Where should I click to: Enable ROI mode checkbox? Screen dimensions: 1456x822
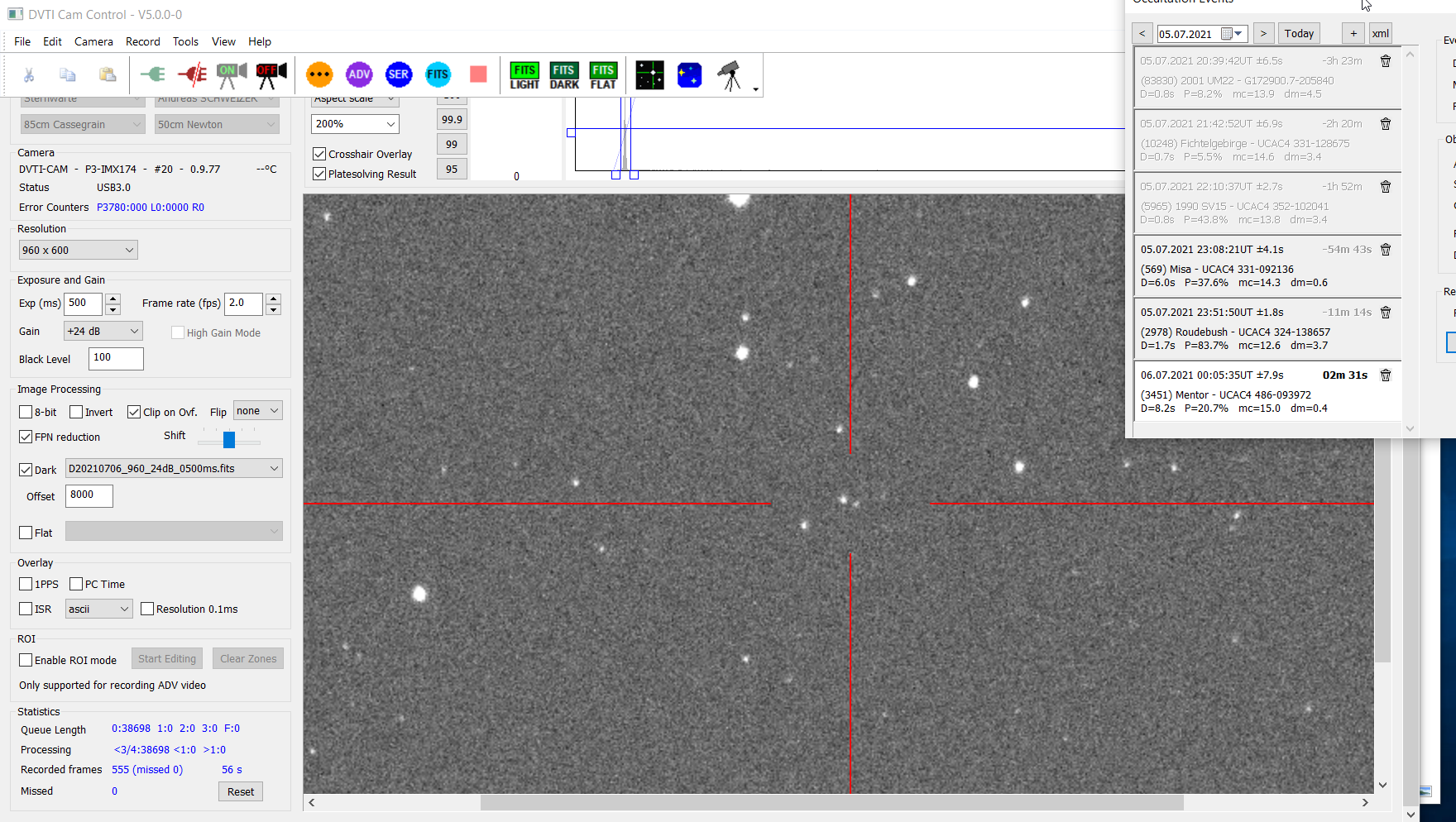[x=26, y=660]
